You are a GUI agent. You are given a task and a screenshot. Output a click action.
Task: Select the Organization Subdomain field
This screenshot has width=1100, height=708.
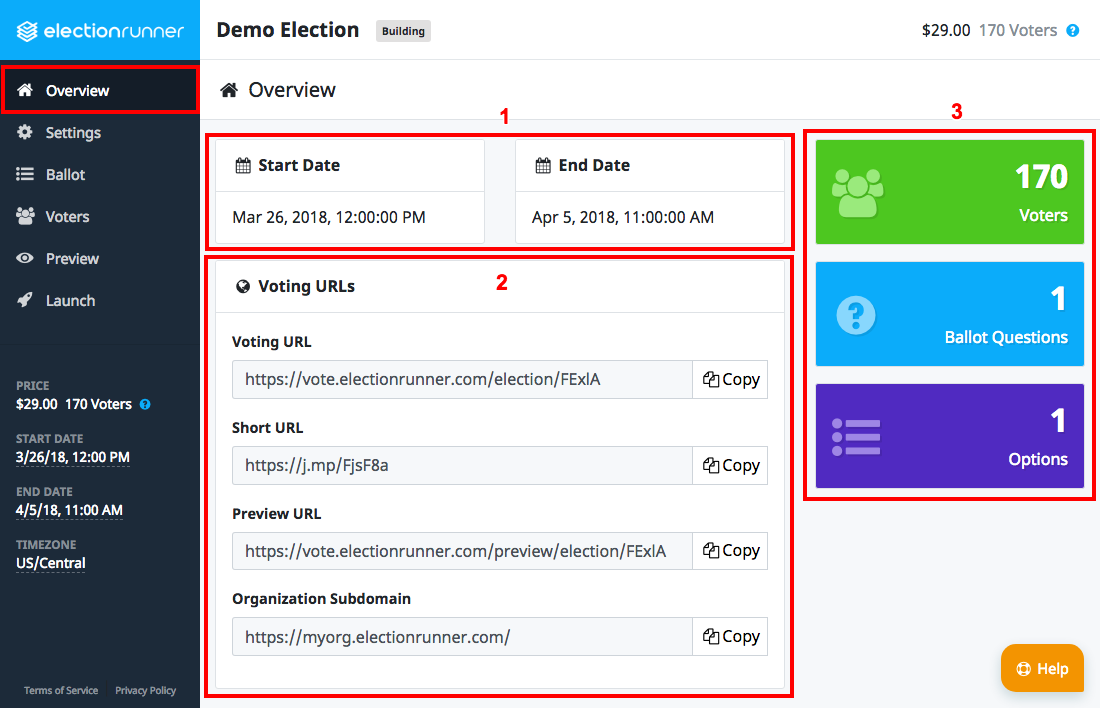point(462,636)
